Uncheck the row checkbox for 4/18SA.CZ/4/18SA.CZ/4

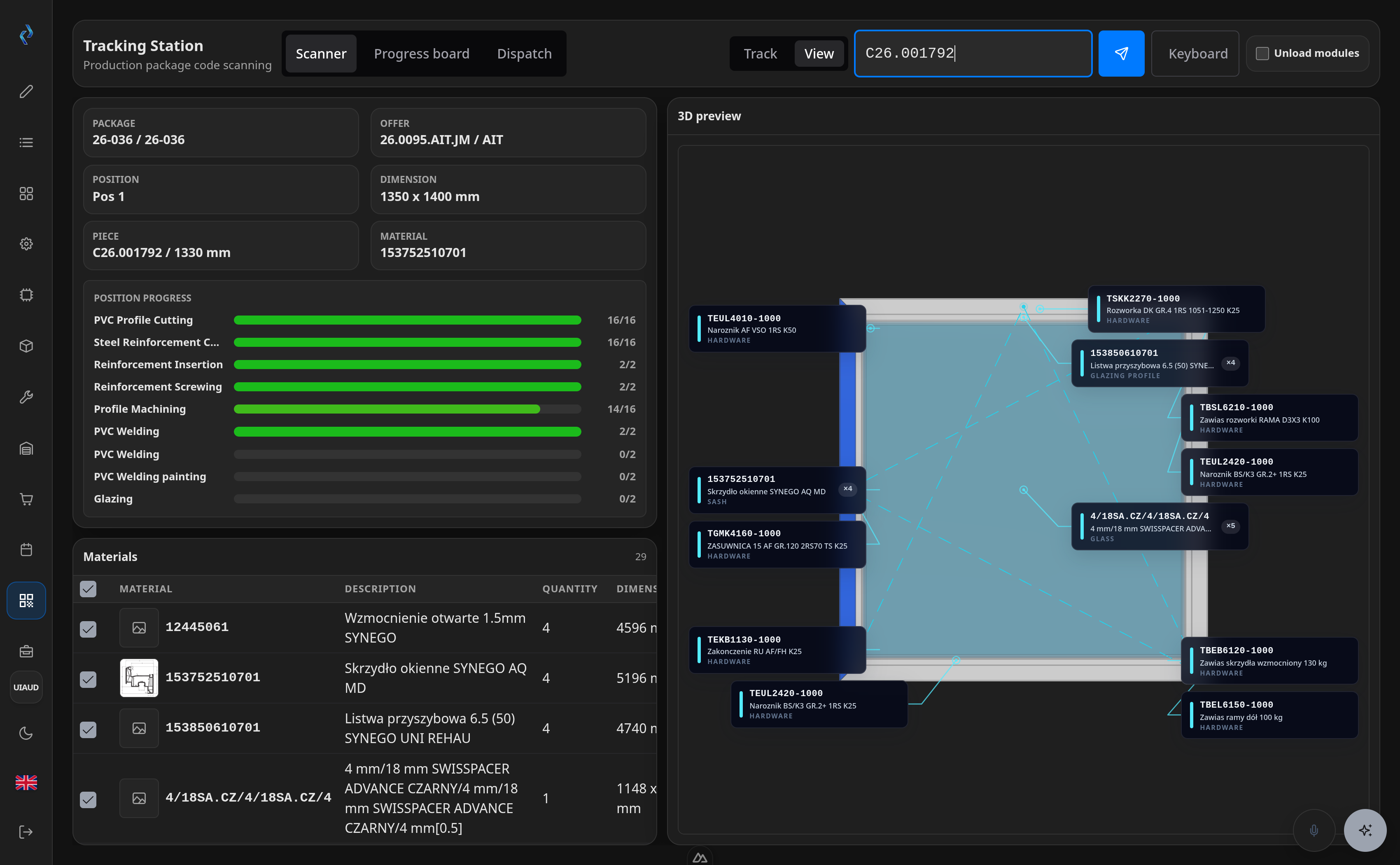pyautogui.click(x=88, y=800)
